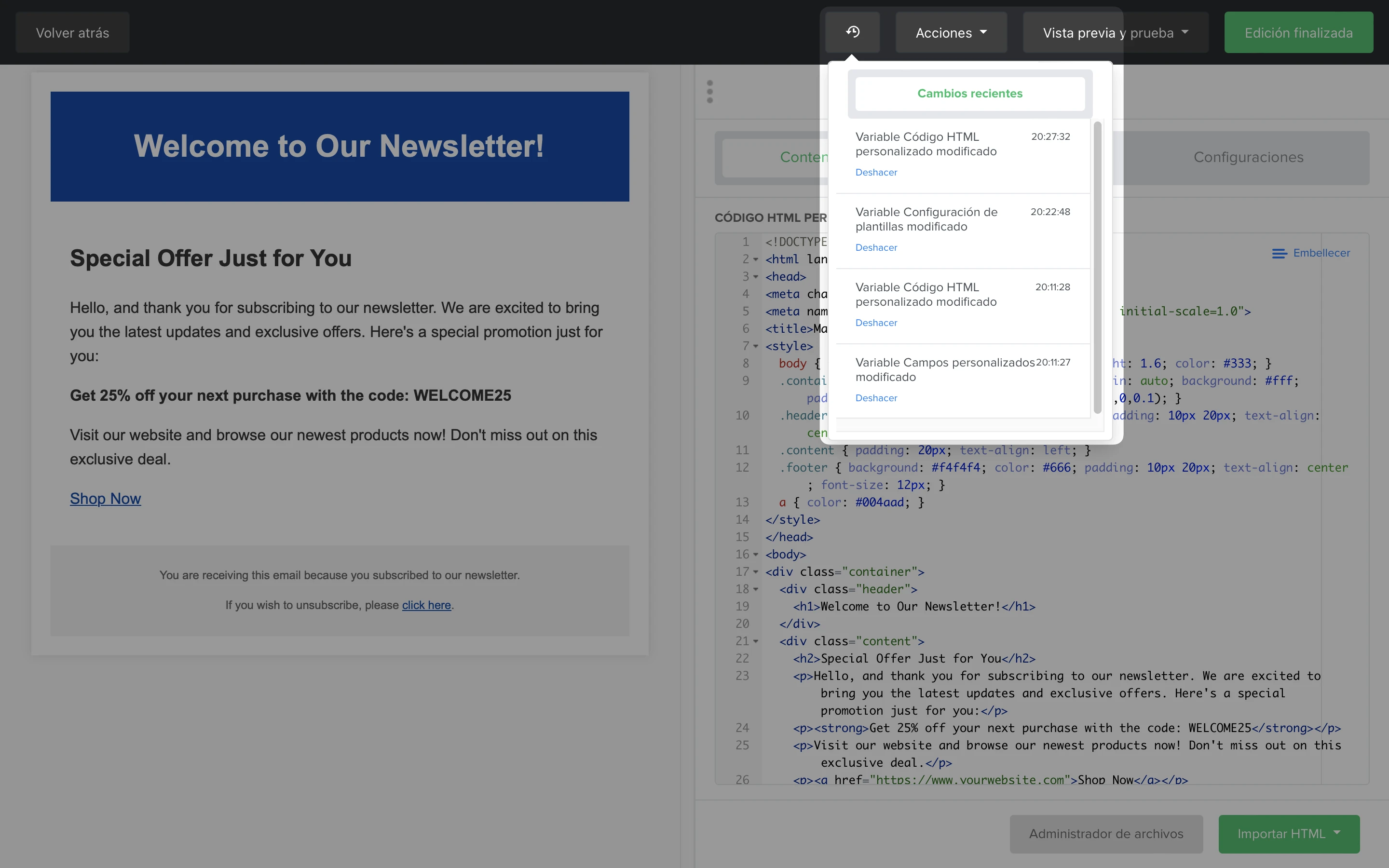Collapse content div fold arrow, line 21

[x=756, y=641]
